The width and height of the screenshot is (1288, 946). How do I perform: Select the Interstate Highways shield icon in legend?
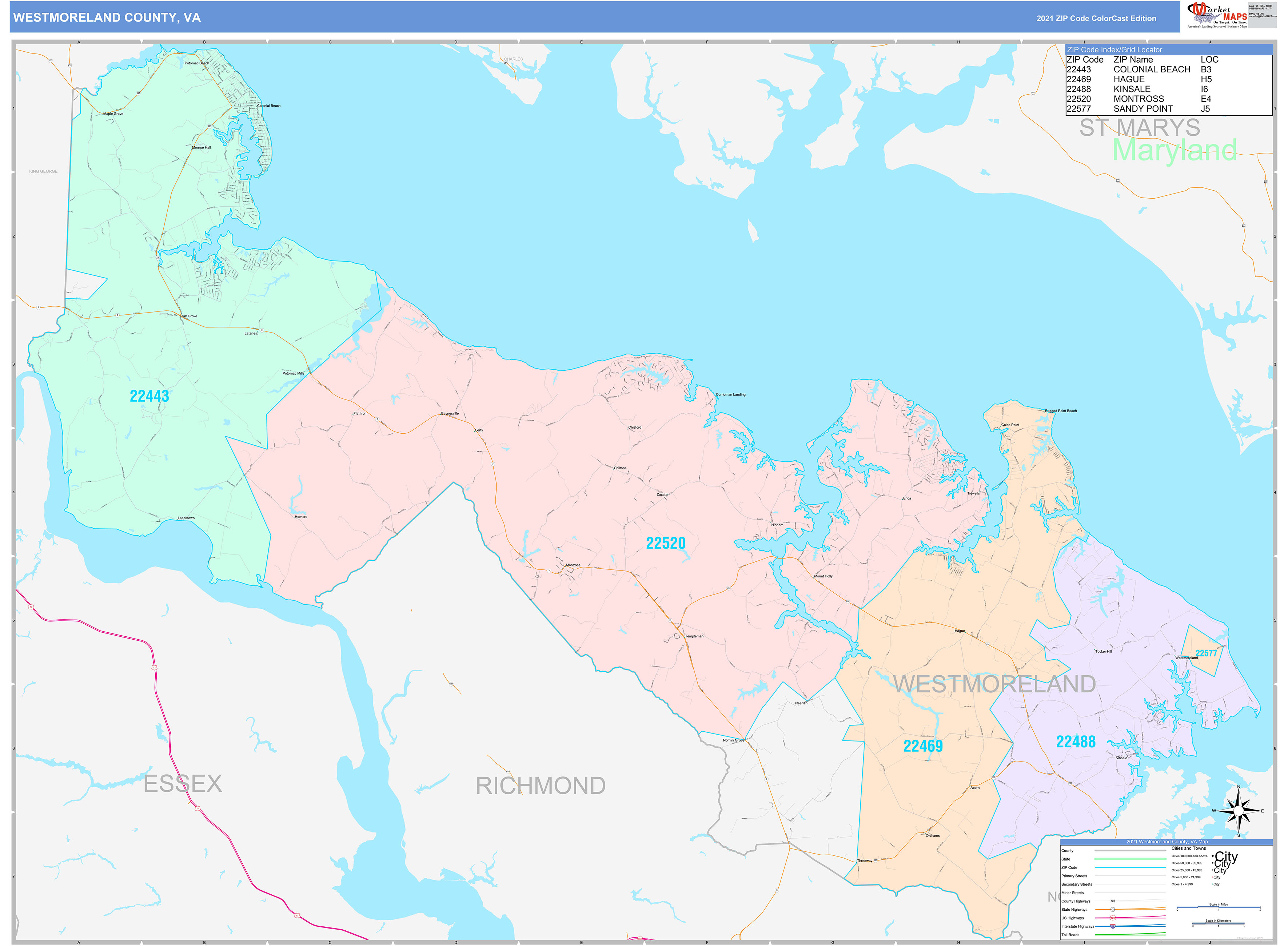pyautogui.click(x=1112, y=926)
